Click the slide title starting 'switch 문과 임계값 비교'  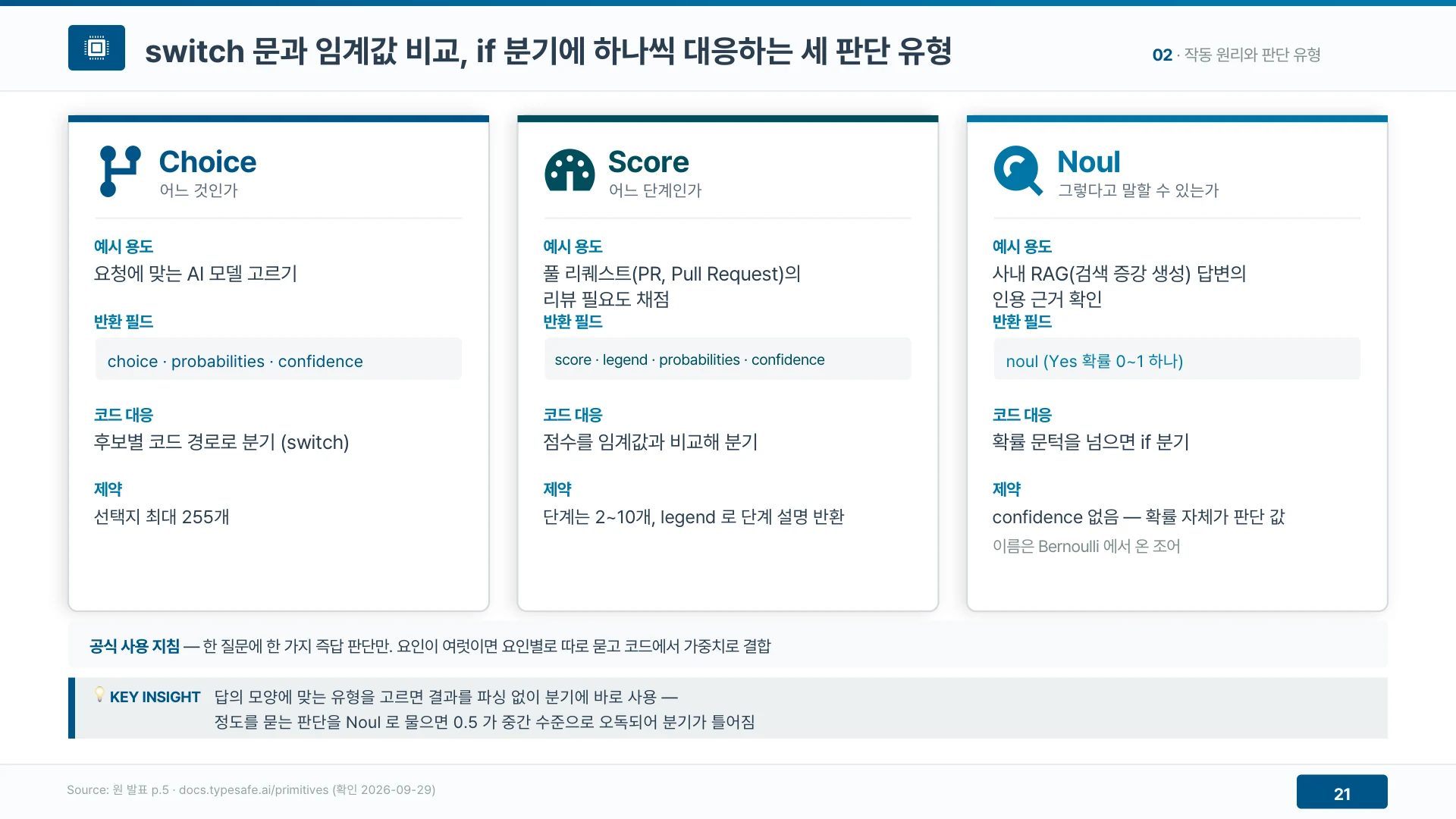tap(548, 51)
